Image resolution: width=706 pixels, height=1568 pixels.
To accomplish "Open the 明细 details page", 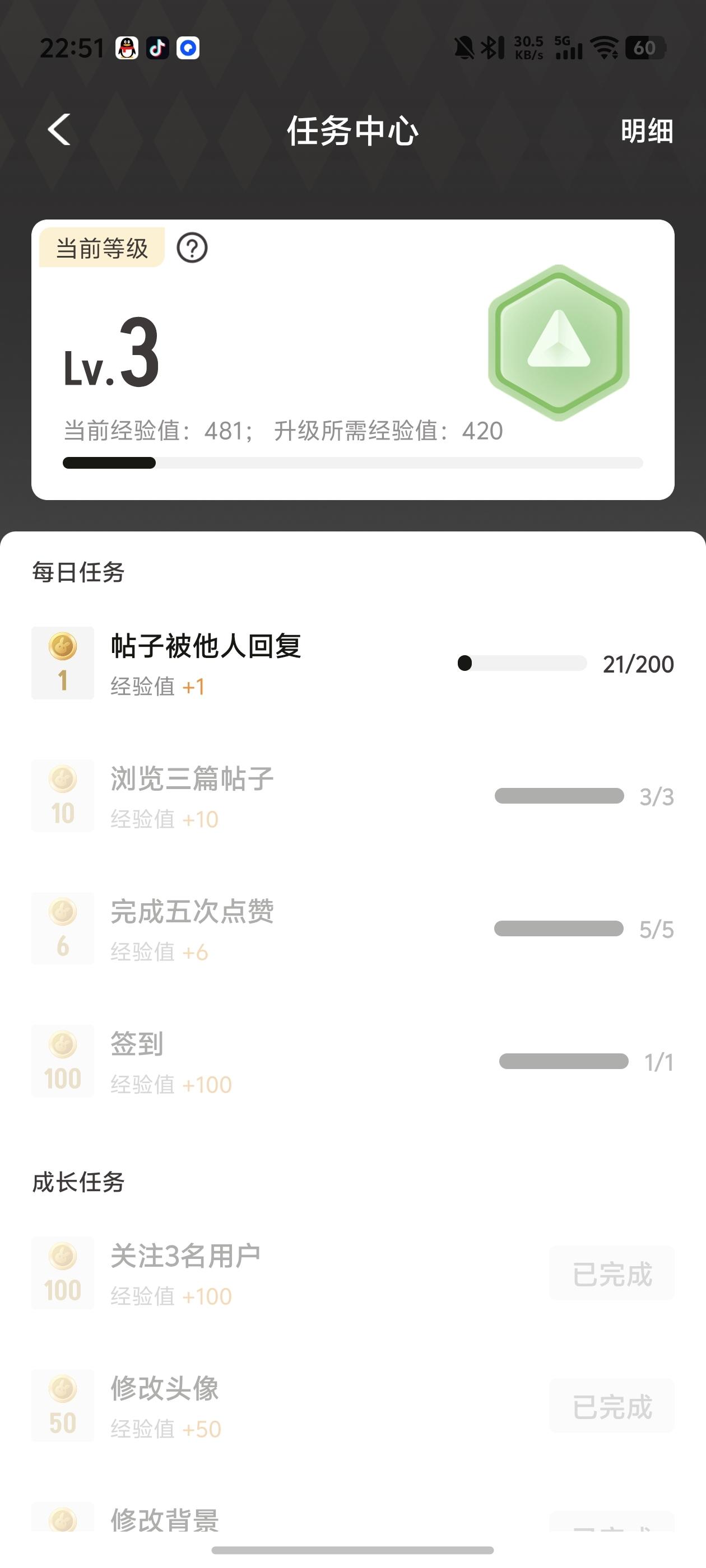I will [646, 131].
